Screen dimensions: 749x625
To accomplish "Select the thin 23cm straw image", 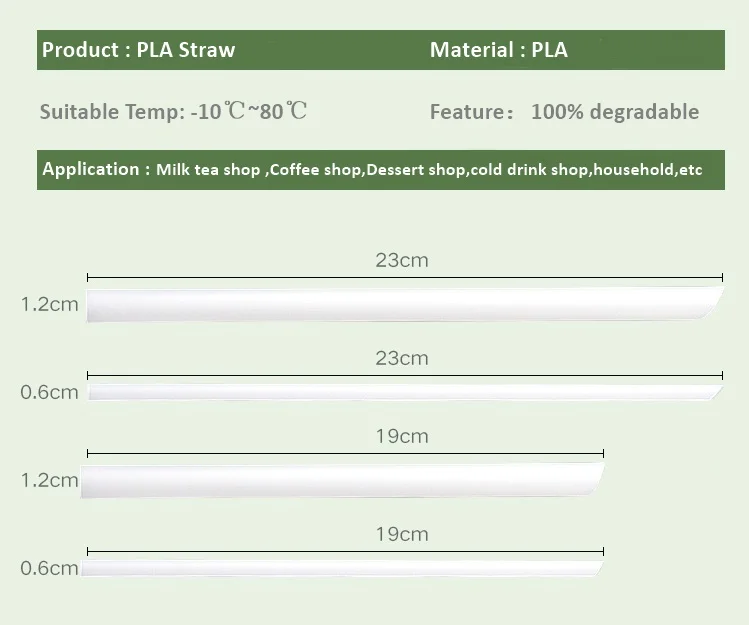I will pyautogui.click(x=400, y=392).
